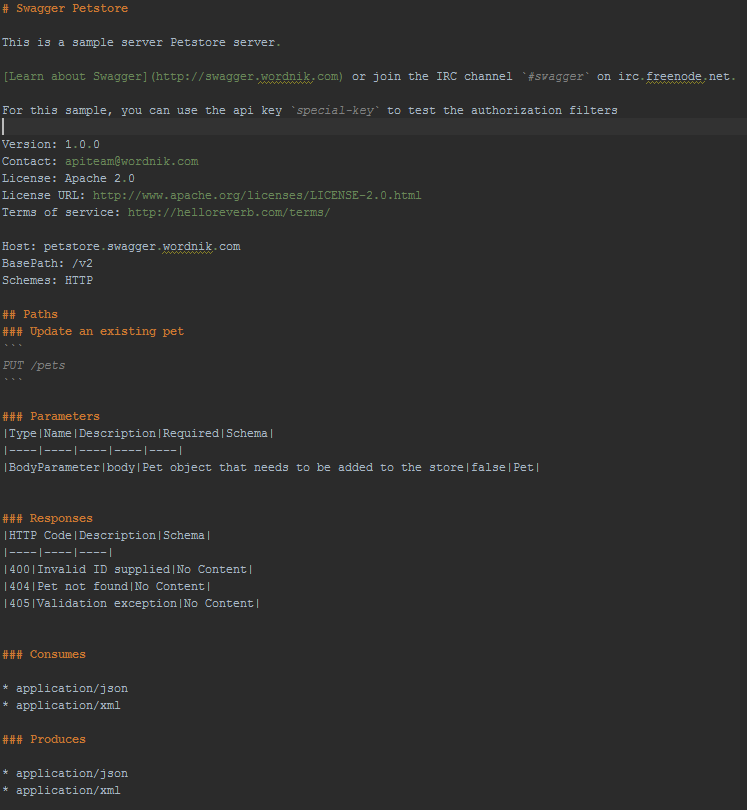The height and width of the screenshot is (810, 747).
Task: Click the '### Parameters' heading
Action: coord(51,416)
